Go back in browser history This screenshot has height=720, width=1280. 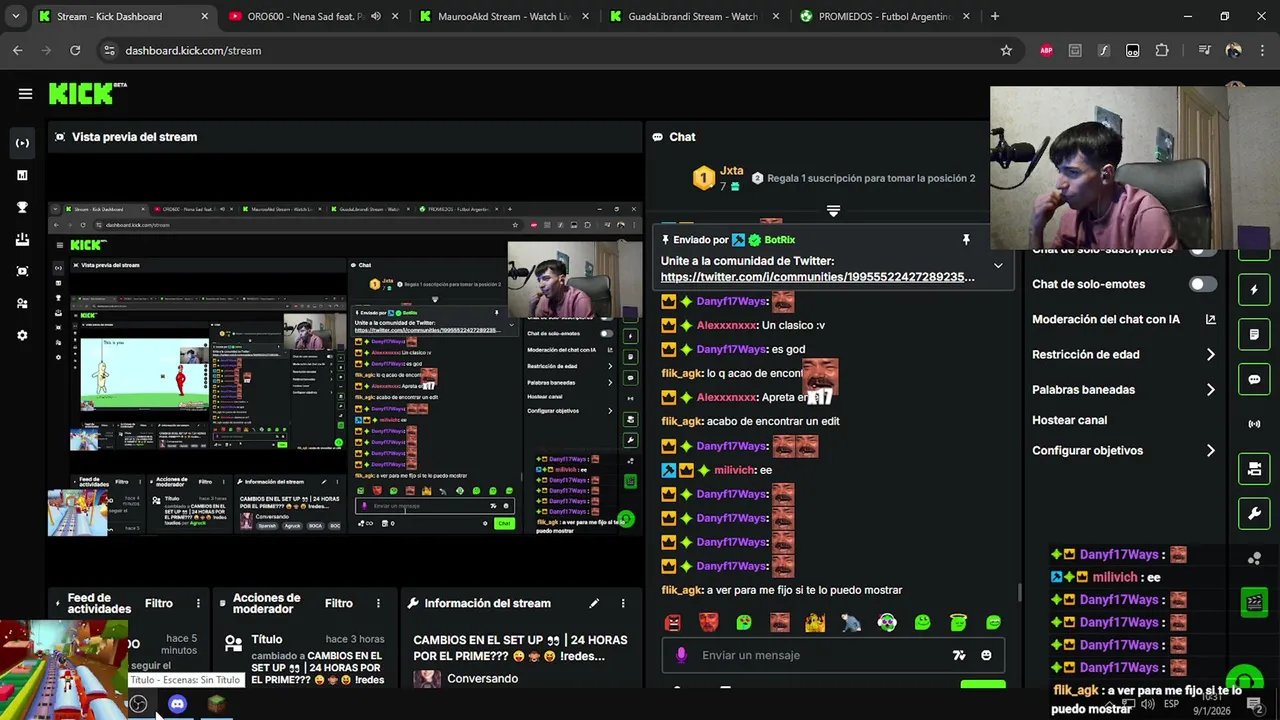tap(18, 50)
